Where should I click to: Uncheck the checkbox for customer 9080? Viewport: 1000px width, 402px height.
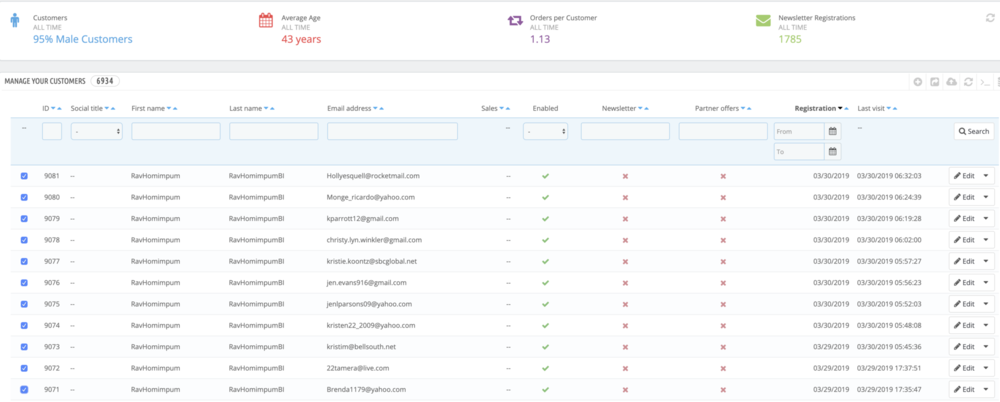point(24,197)
